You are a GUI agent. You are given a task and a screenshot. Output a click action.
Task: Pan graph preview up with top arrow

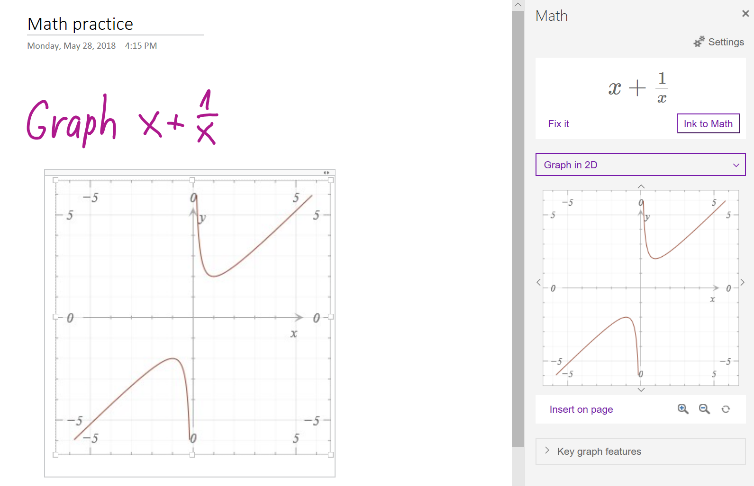[641, 185]
